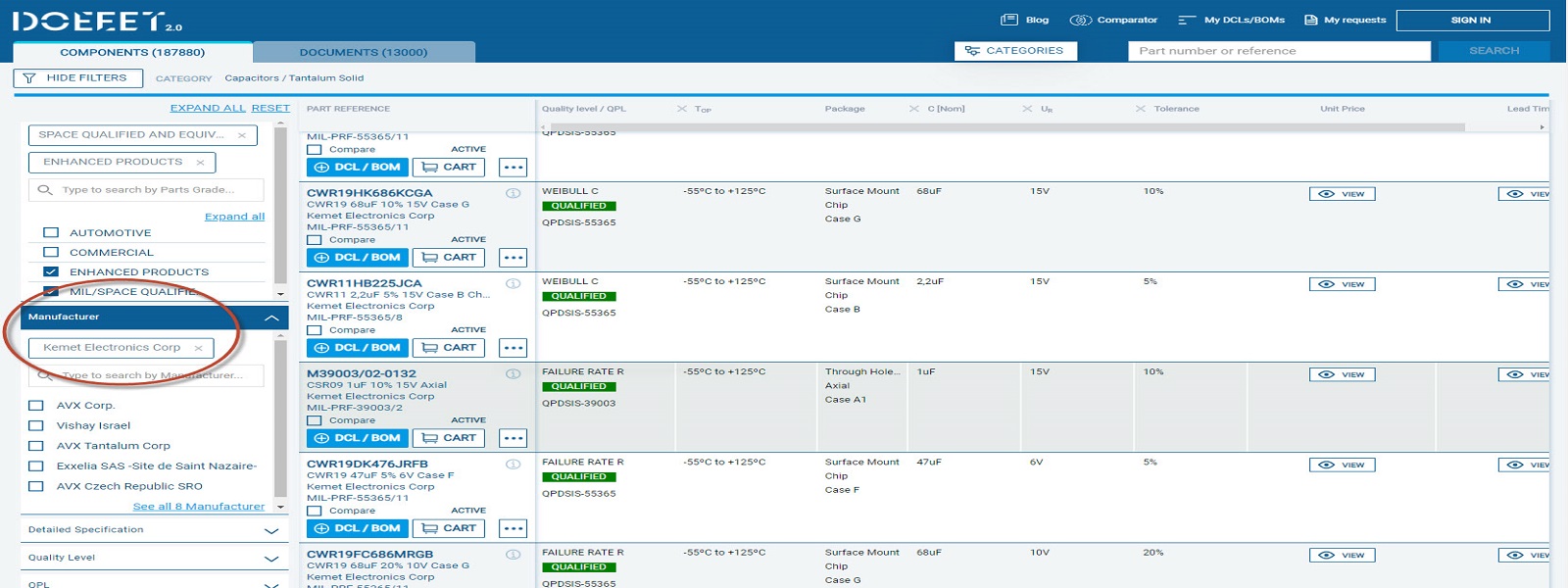Focus the Parts Grade search field

[x=146, y=190]
